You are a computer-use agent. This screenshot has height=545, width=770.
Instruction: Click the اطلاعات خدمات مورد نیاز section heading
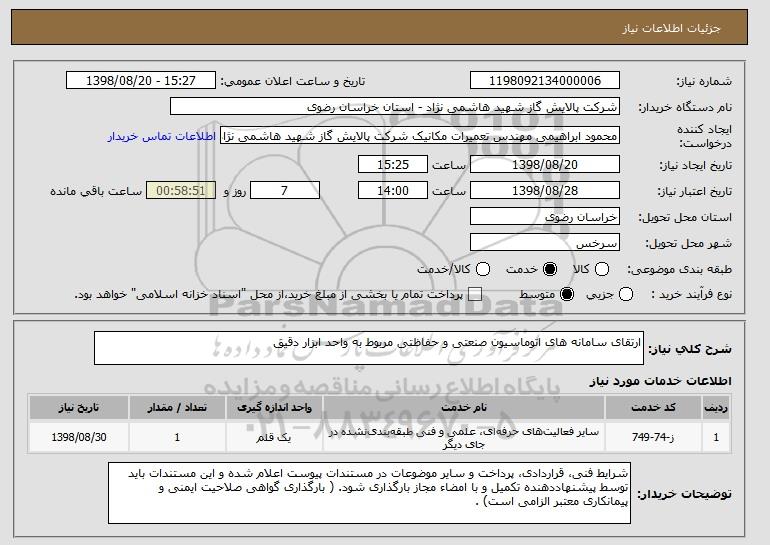(x=660, y=381)
